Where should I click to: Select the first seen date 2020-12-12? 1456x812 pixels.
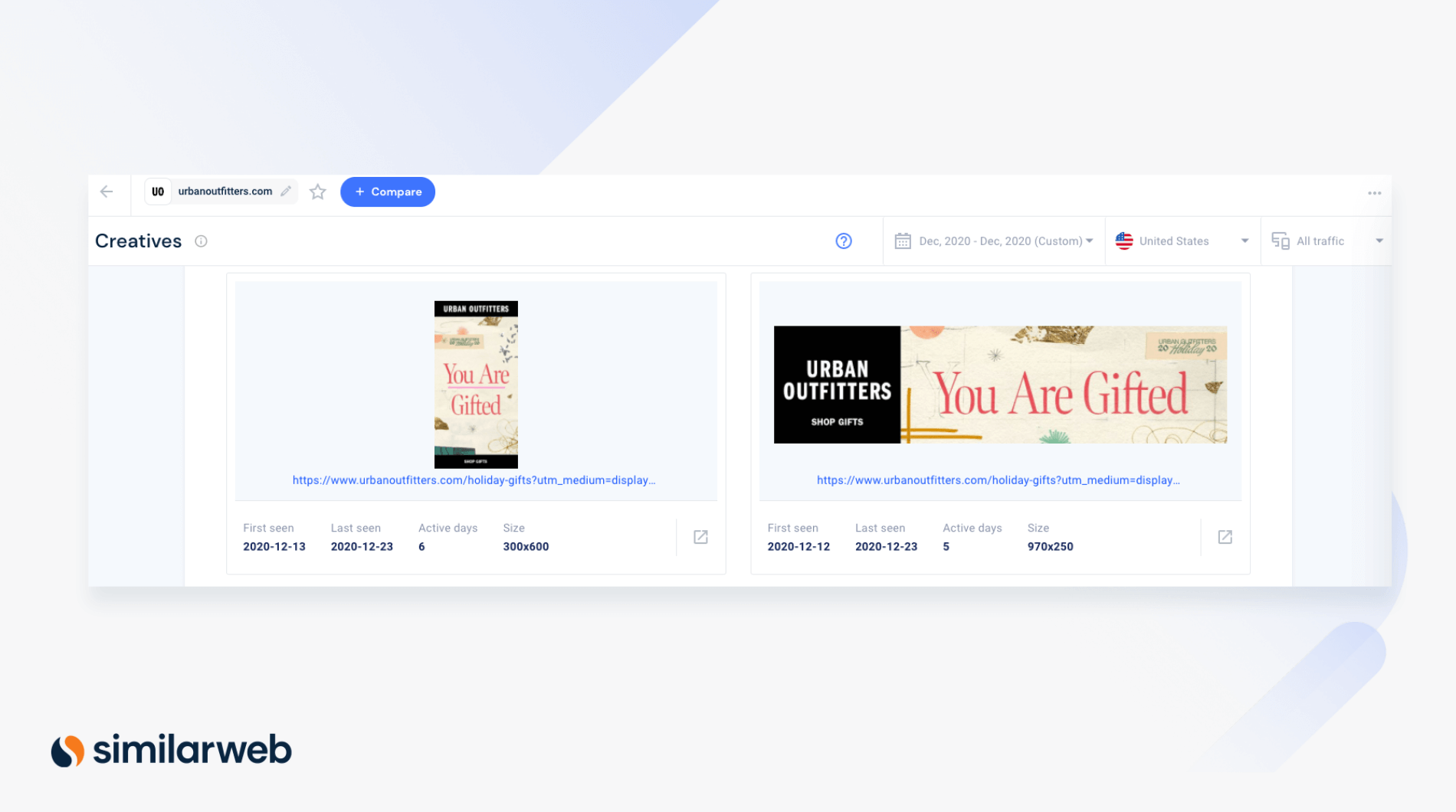(x=799, y=547)
